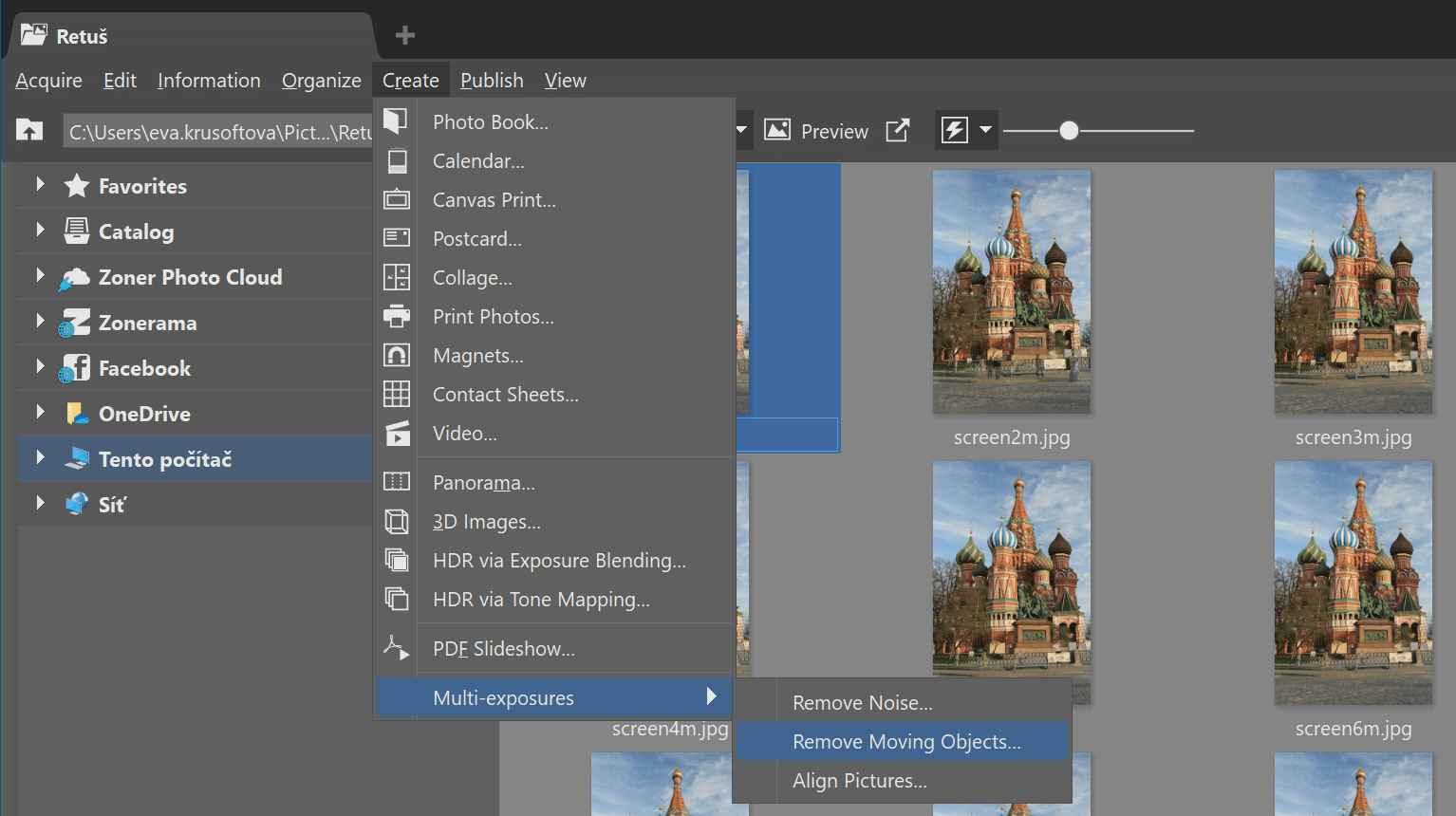This screenshot has height=816, width=1456.
Task: Click the Tento počítač computer icon
Action: point(77,458)
